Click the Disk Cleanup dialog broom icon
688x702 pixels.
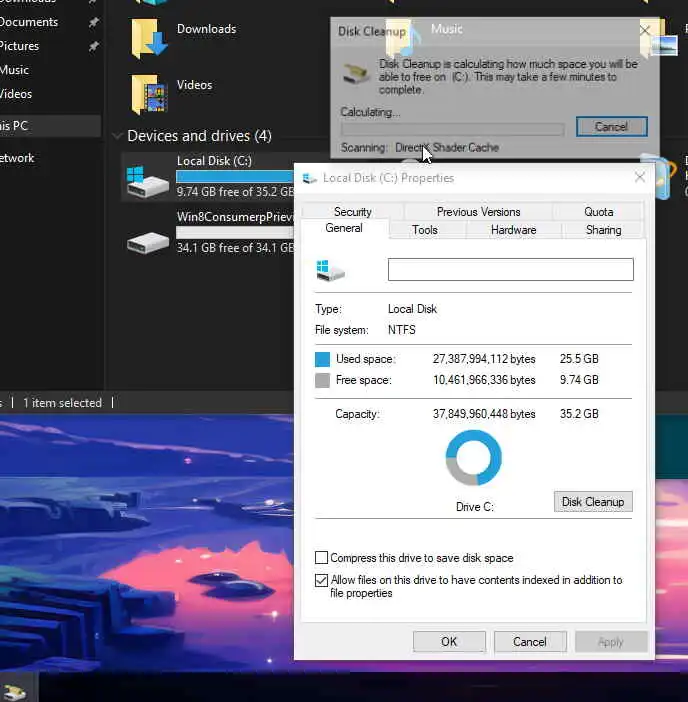pyautogui.click(x=356, y=73)
